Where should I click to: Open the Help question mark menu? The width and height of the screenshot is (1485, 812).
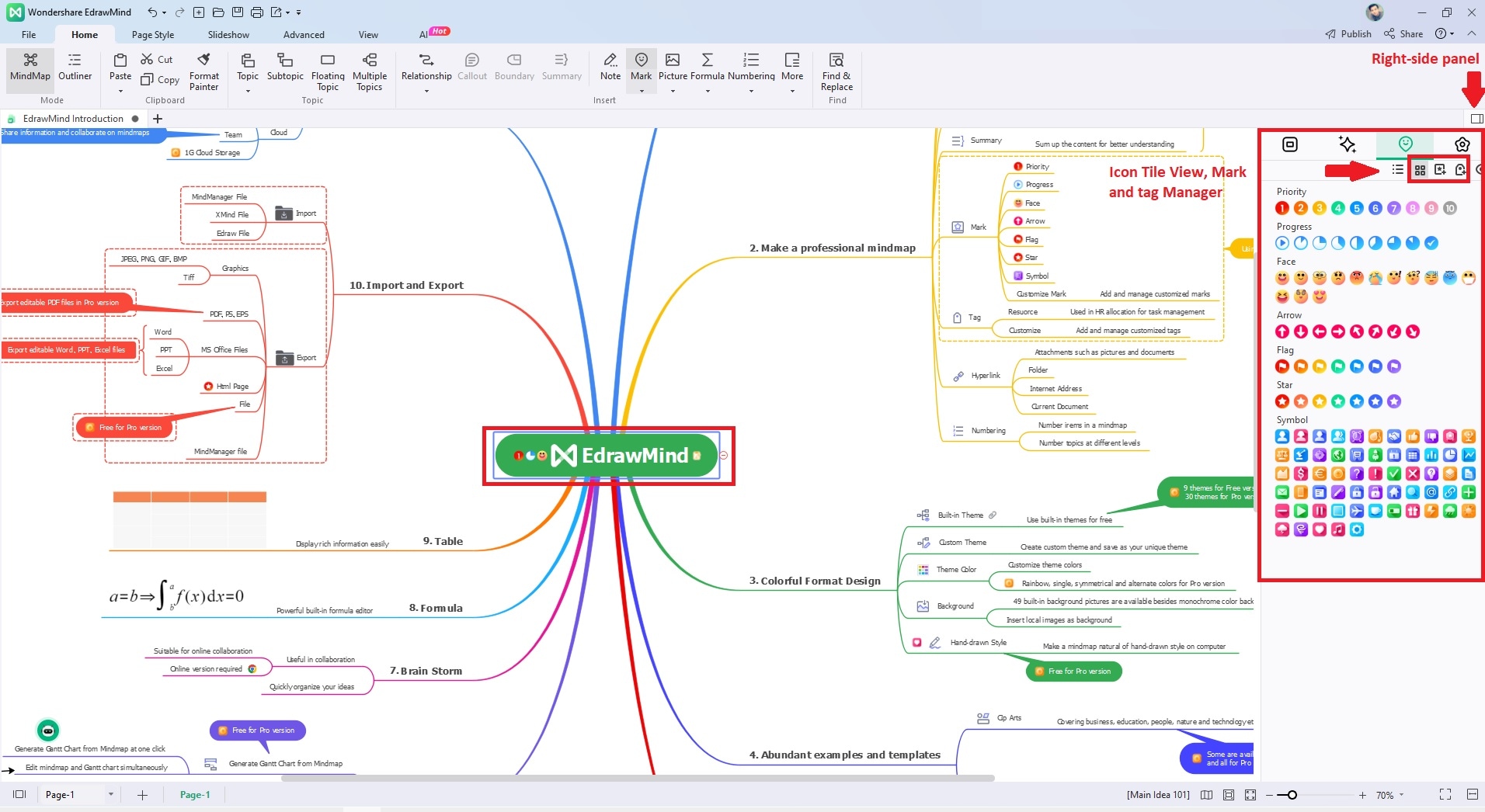tap(1445, 34)
